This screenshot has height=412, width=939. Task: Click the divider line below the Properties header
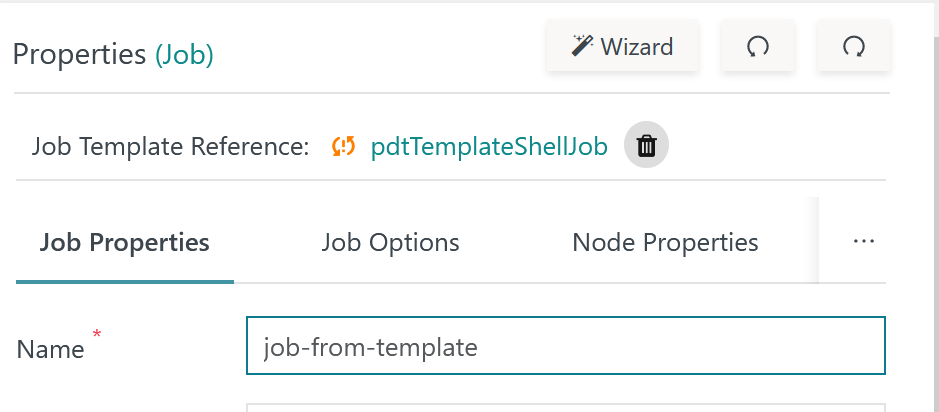tap(452, 93)
